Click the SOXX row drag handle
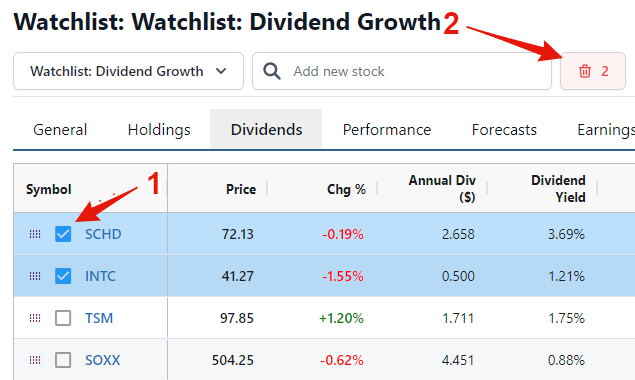Viewport: 635px width, 380px height. pyautogui.click(x=35, y=360)
